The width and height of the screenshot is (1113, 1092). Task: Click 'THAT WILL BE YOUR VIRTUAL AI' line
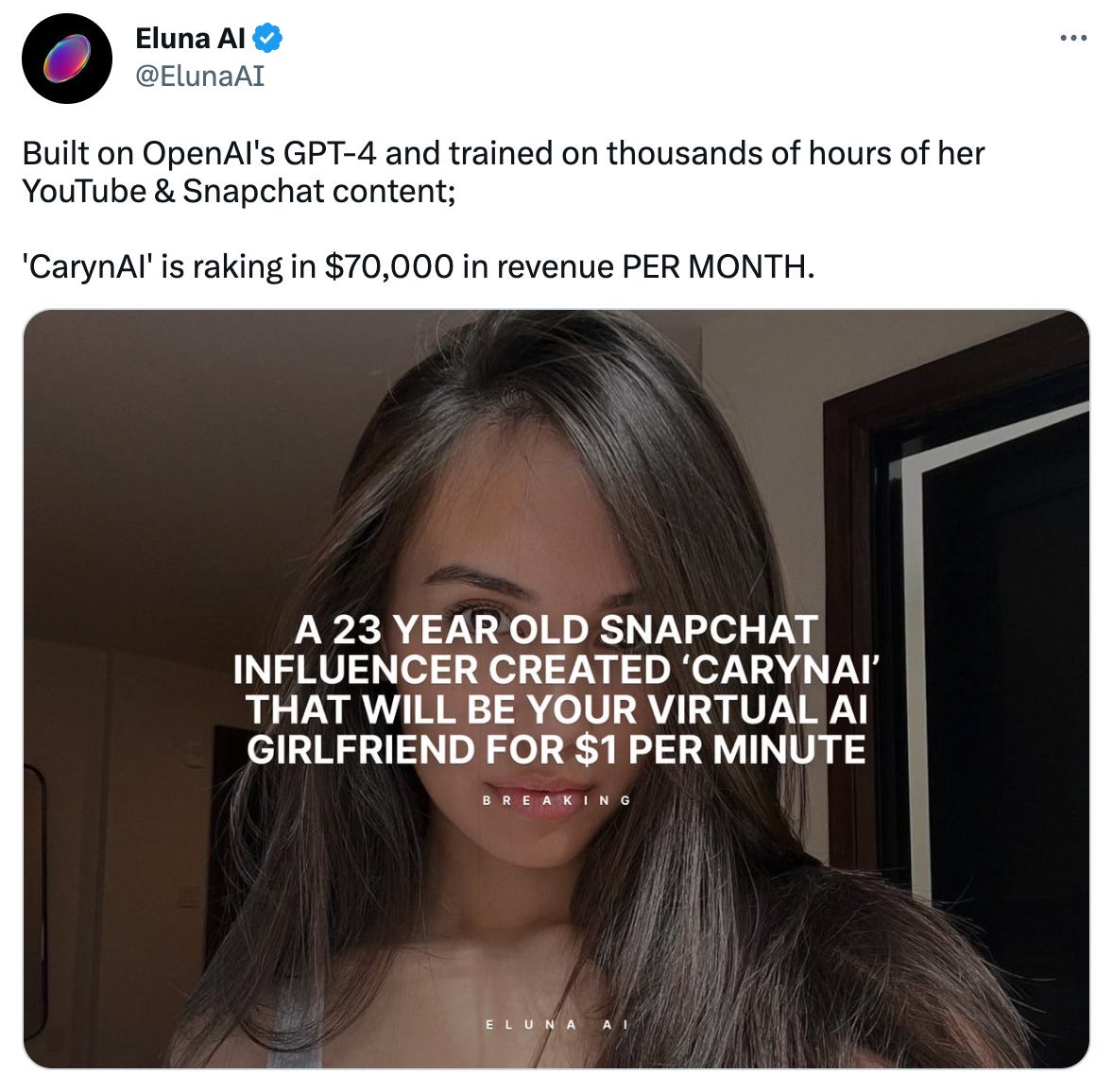pos(556,709)
